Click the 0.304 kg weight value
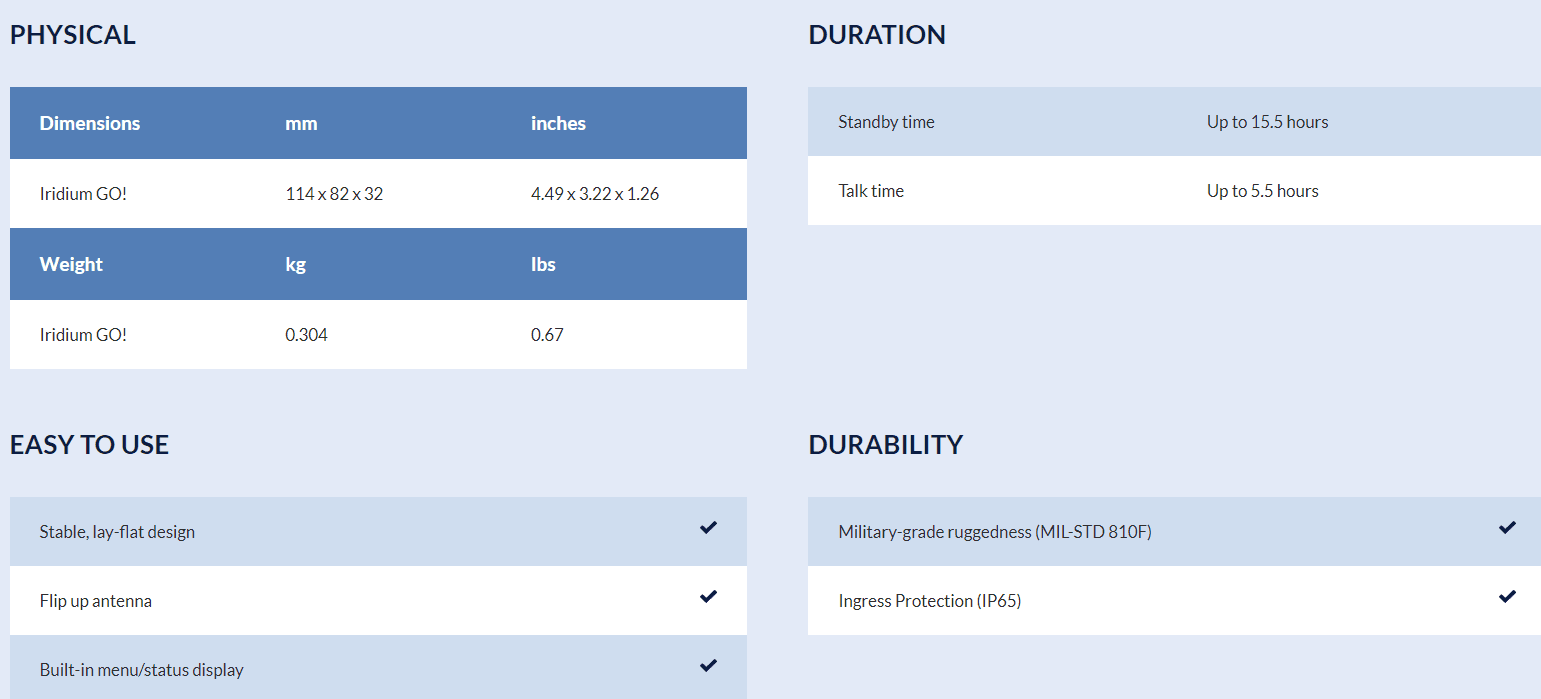The image size is (1541, 699). pos(306,335)
